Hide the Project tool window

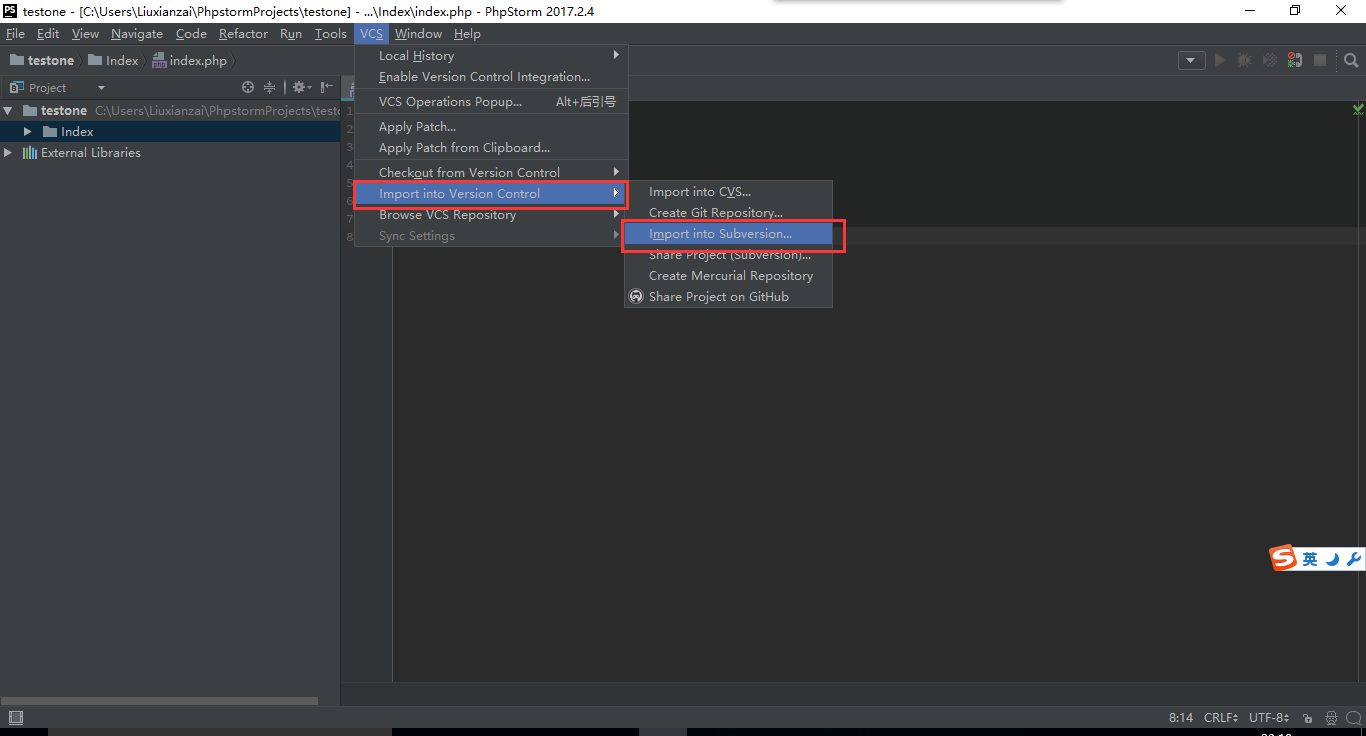[x=327, y=88]
